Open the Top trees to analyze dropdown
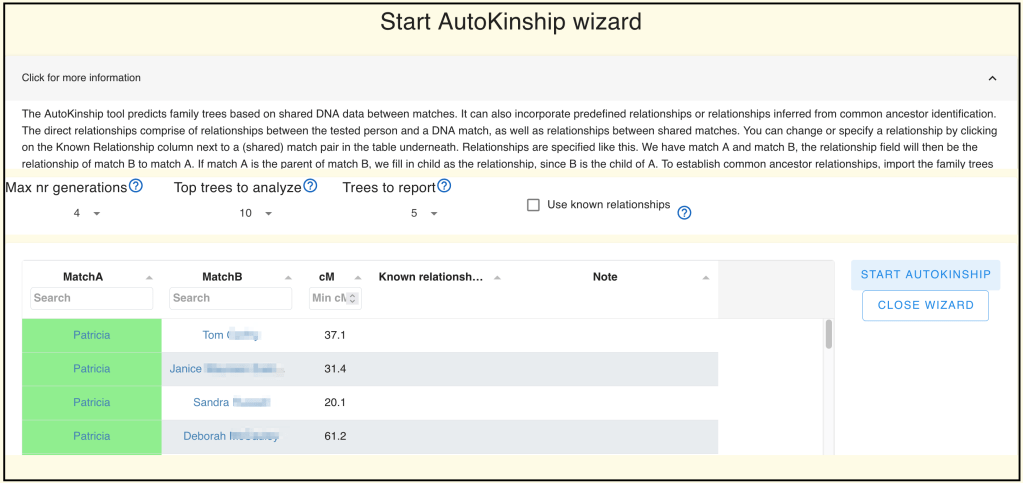The width and height of the screenshot is (1023, 483). [x=255, y=213]
